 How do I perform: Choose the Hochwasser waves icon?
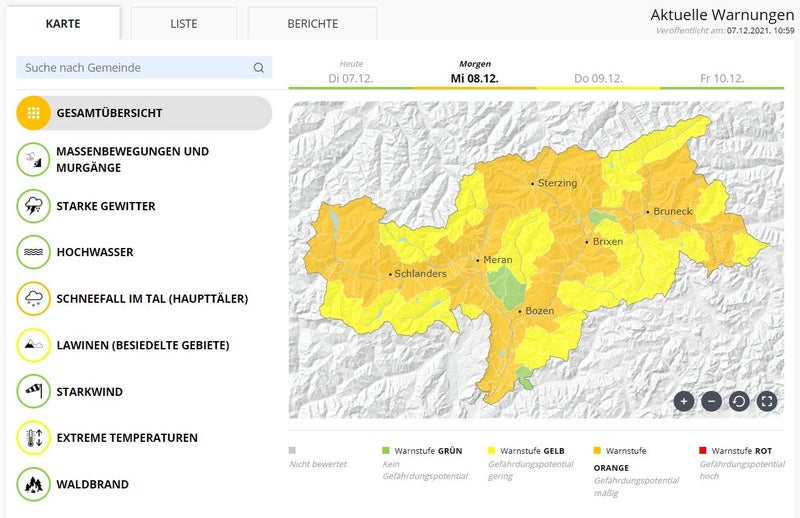(33, 252)
